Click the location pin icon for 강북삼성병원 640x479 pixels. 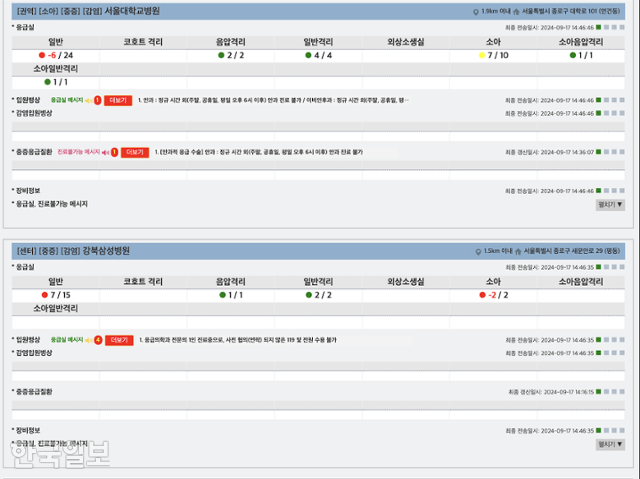tap(478, 252)
